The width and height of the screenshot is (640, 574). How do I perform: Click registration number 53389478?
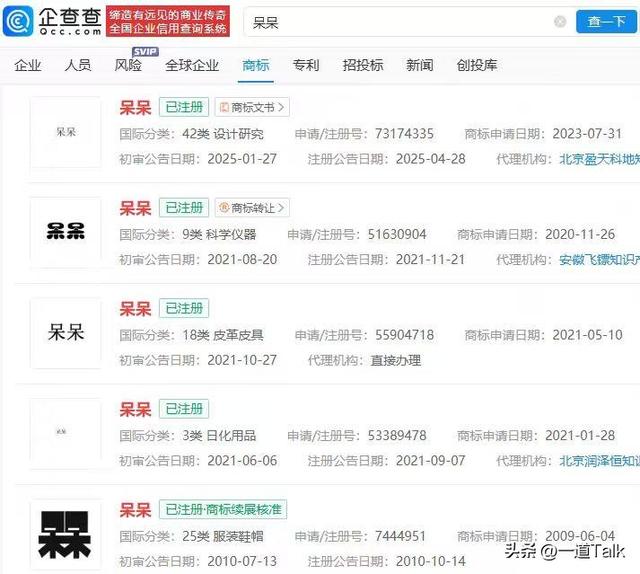click(397, 436)
